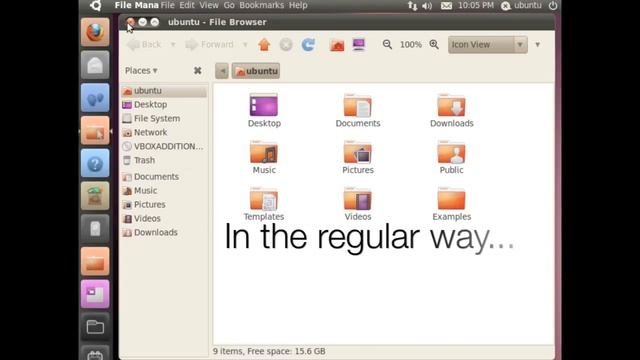640x360 pixels.
Task: Go to Home folder toolbar icon
Action: pyautogui.click(x=337, y=44)
